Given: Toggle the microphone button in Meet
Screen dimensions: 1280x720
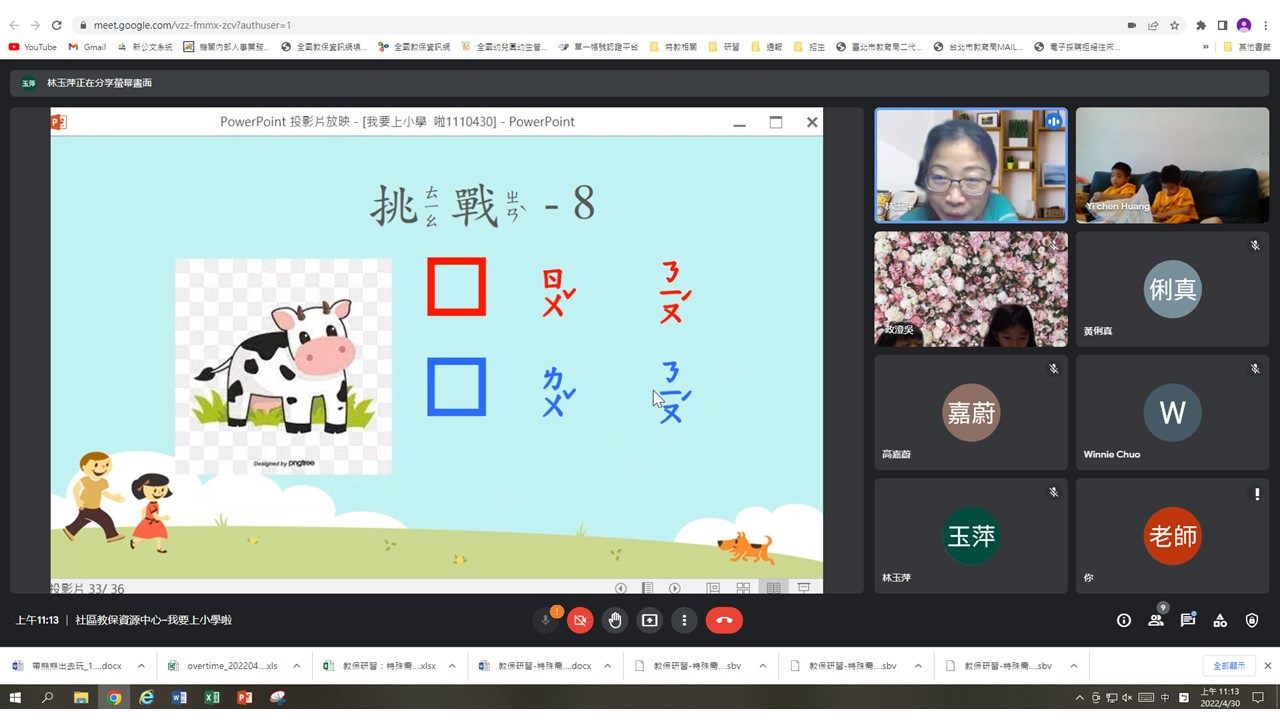Looking at the screenshot, I should click(x=546, y=620).
